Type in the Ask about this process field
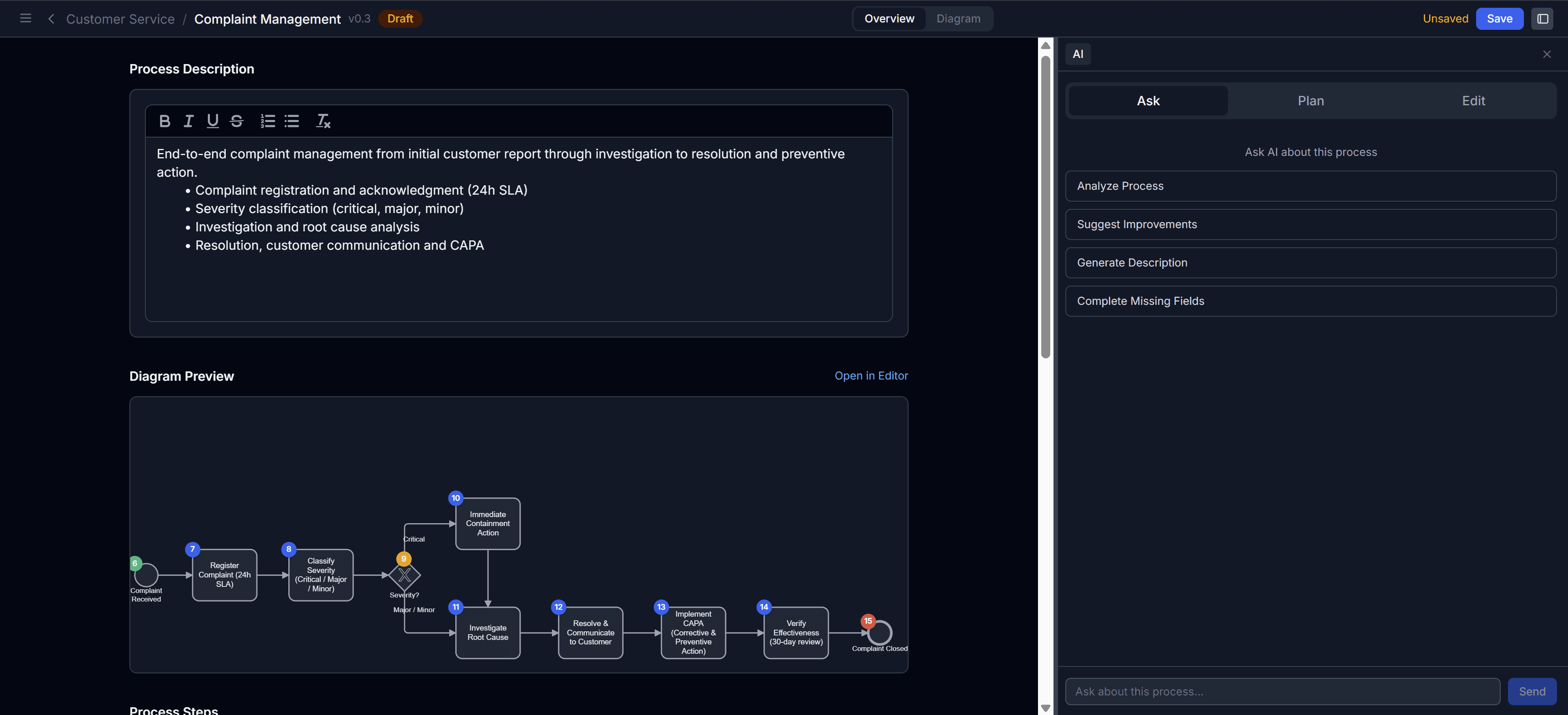1568x715 pixels. (1282, 691)
